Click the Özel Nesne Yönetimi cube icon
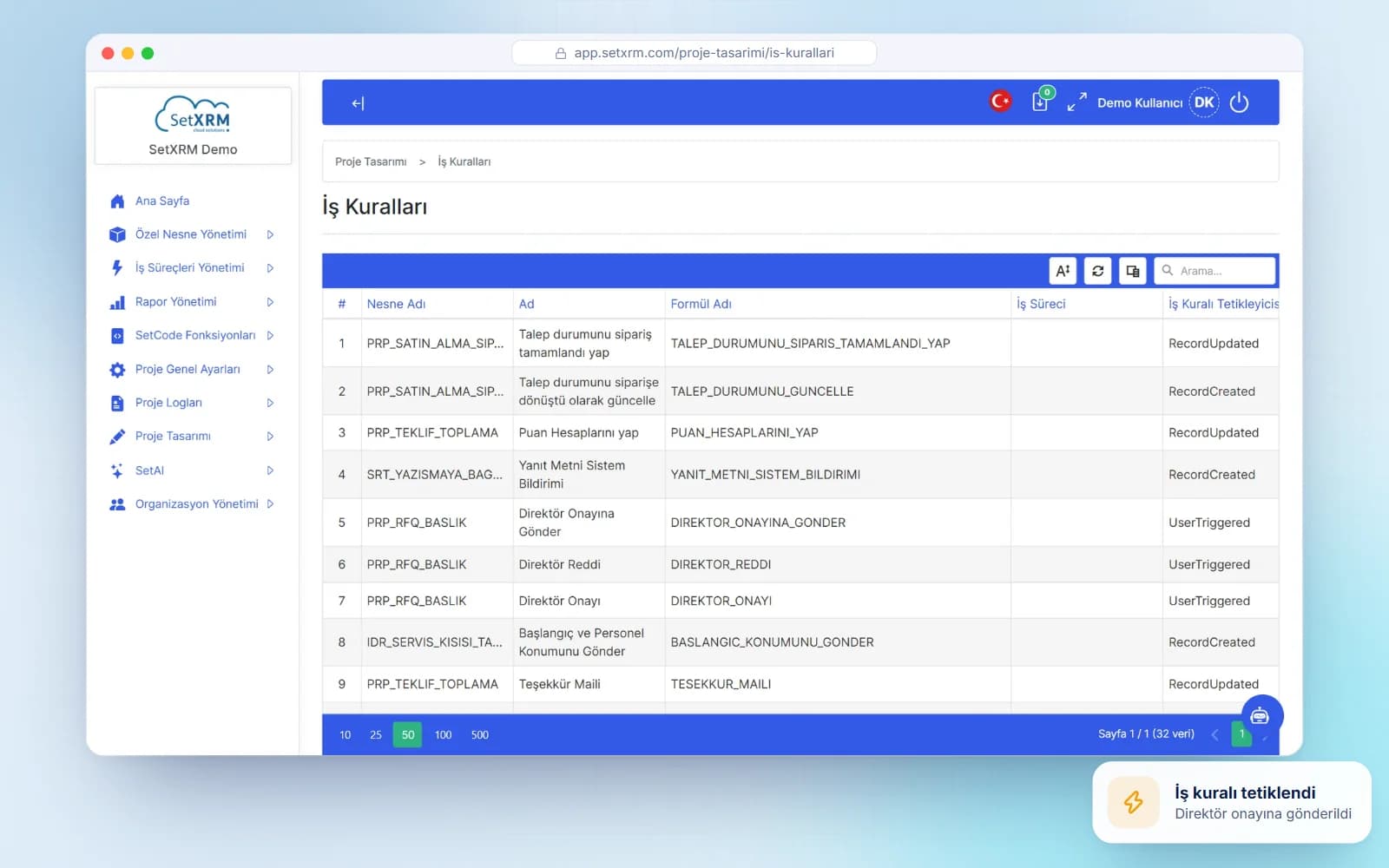The height and width of the screenshot is (868, 1389). (x=117, y=234)
